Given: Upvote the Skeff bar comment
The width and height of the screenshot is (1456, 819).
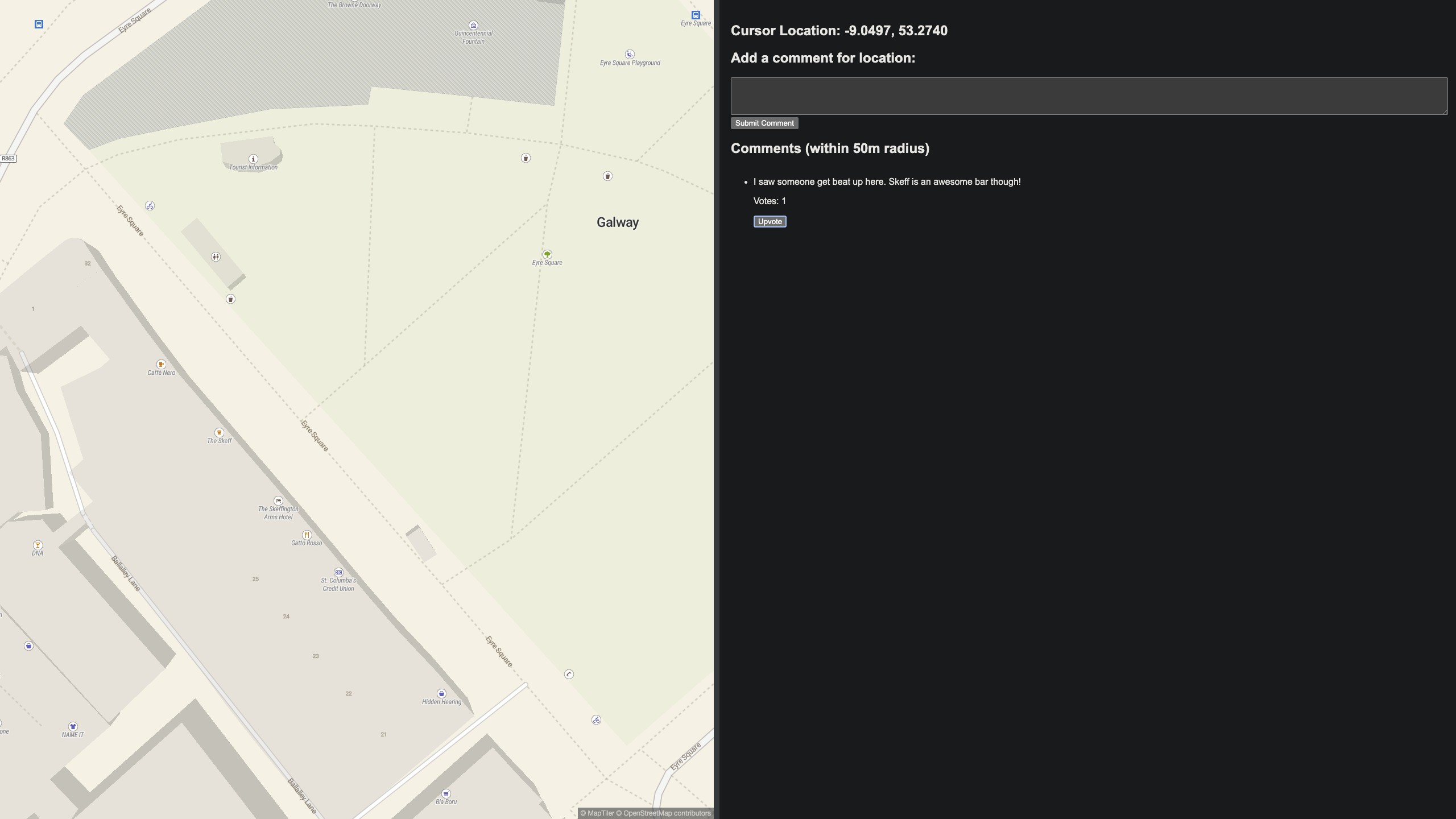Looking at the screenshot, I should (770, 222).
